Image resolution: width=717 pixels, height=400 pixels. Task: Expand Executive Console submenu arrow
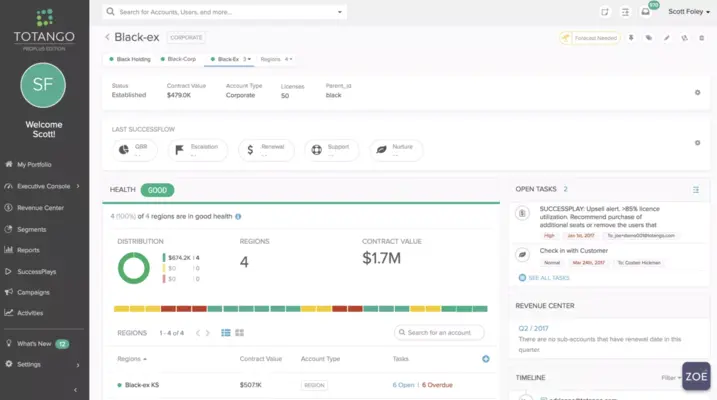click(78, 186)
